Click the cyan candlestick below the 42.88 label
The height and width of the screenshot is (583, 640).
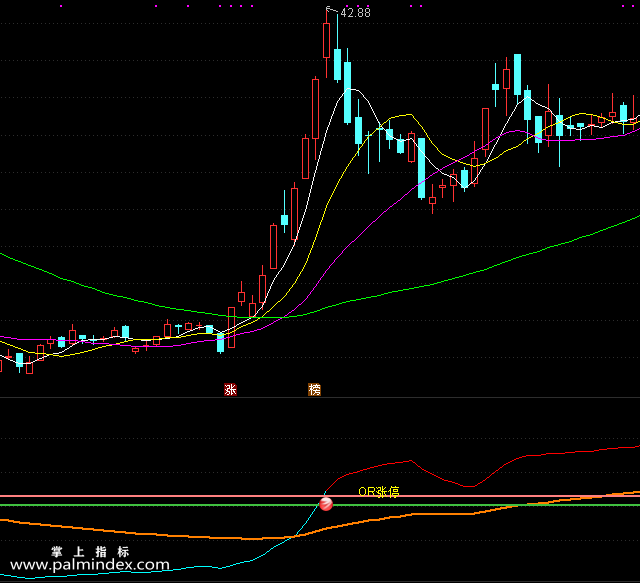pos(338,65)
